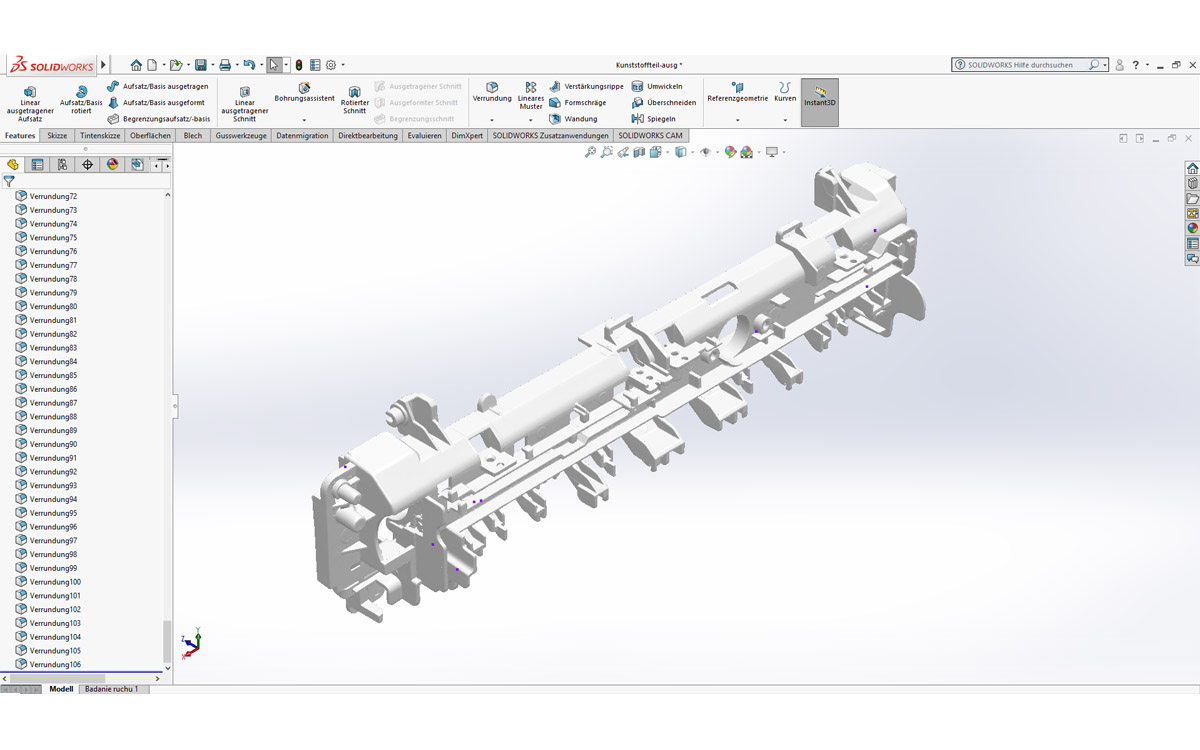Image resolution: width=1200 pixels, height=750 pixels.
Task: Toggle section view in the heads-up toolbar
Action: point(639,152)
